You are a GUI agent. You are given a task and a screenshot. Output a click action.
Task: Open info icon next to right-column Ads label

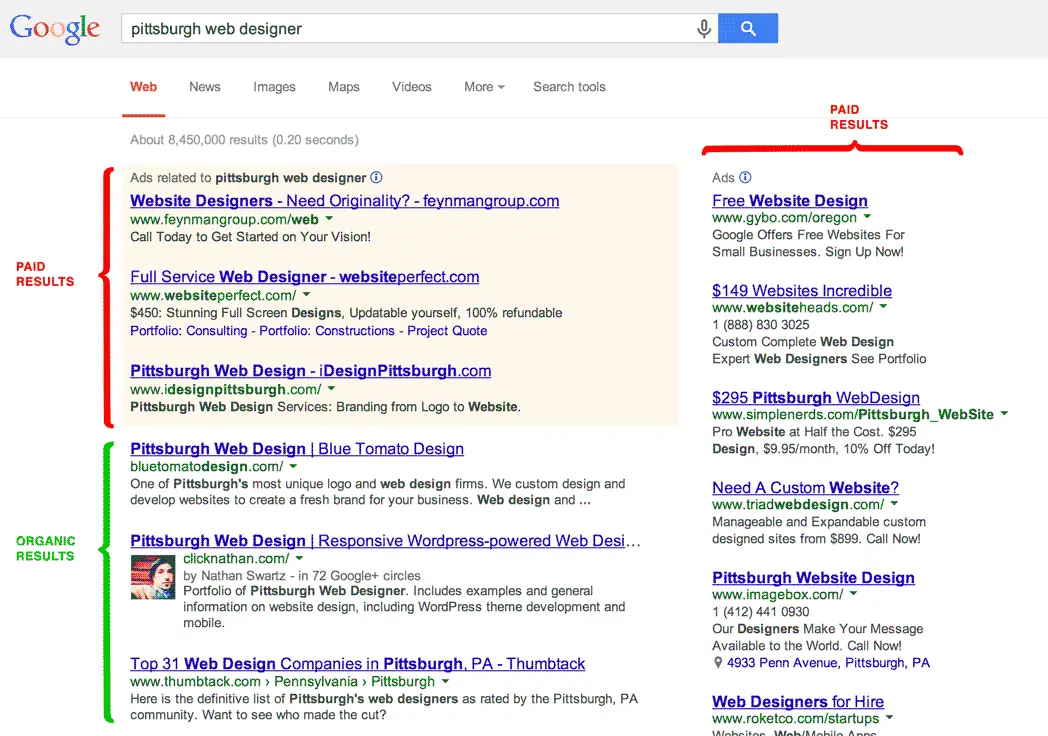[745, 177]
